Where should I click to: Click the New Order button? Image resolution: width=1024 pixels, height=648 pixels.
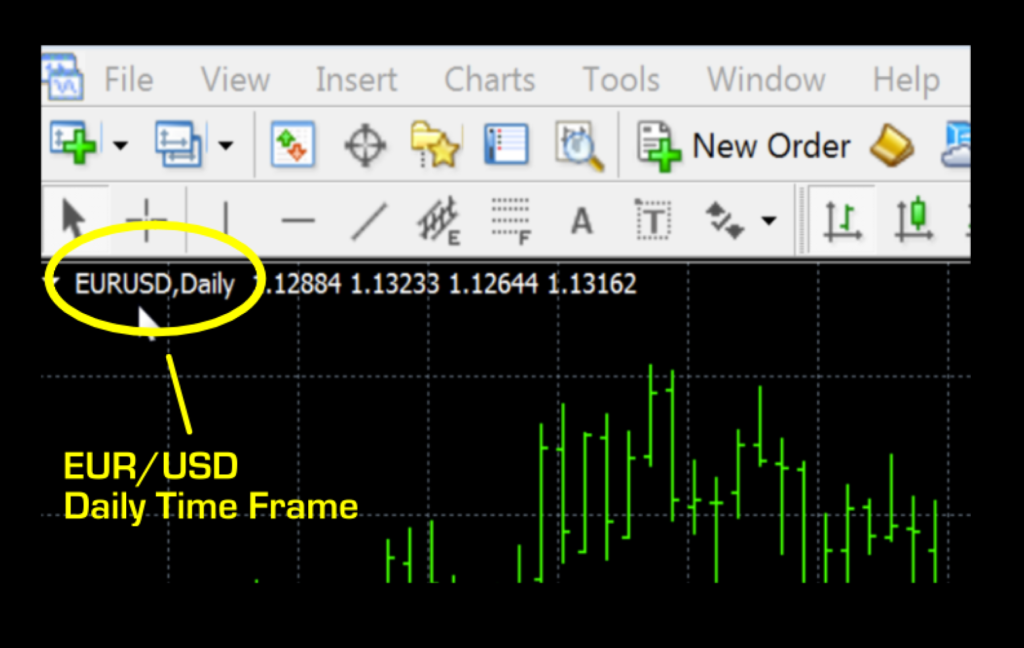pos(745,146)
